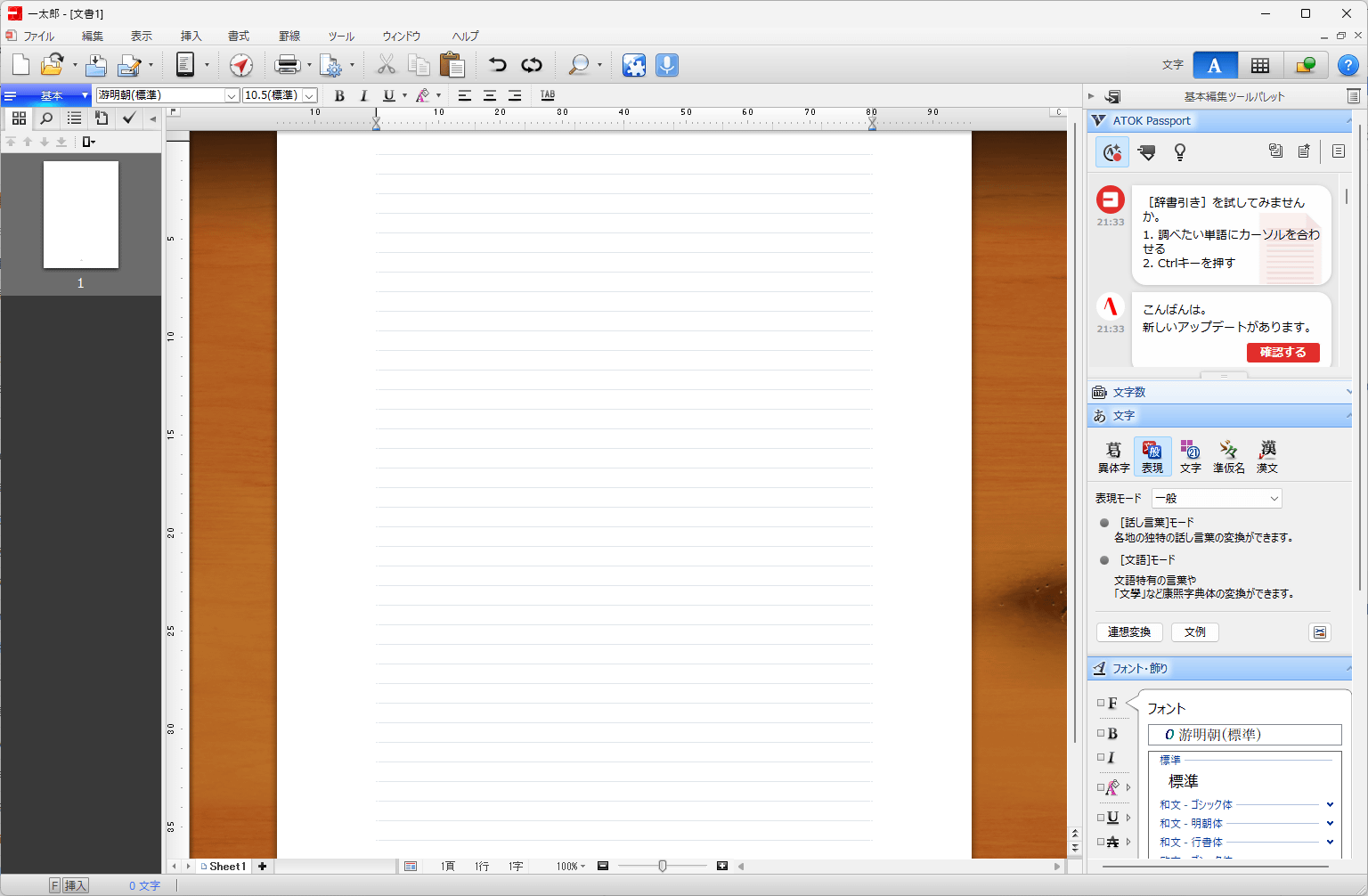Viewport: 1368px width, 896px height.
Task: Toggle the bold B checkbox in Font panel
Action: tap(1102, 734)
